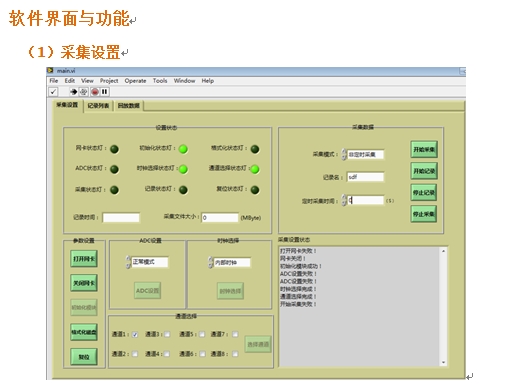The width and height of the screenshot is (522, 384).
Task: Open the Project menu
Action: [x=109, y=81]
